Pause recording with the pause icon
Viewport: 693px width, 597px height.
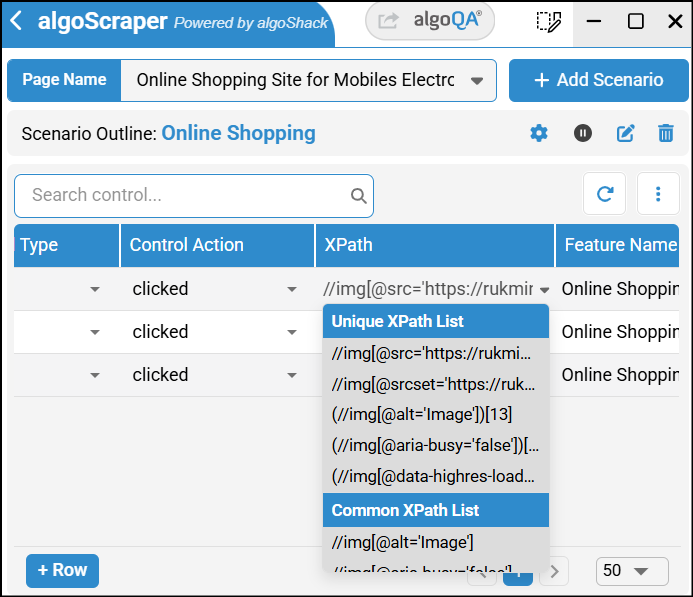pyautogui.click(x=583, y=133)
